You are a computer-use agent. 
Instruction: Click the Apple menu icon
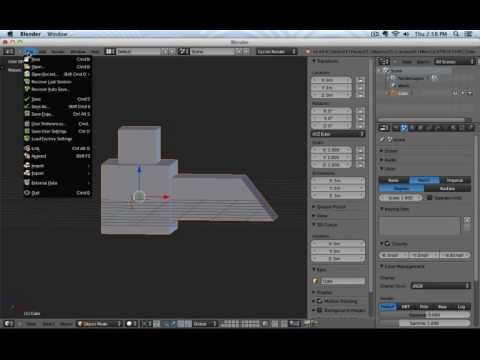(10, 34)
